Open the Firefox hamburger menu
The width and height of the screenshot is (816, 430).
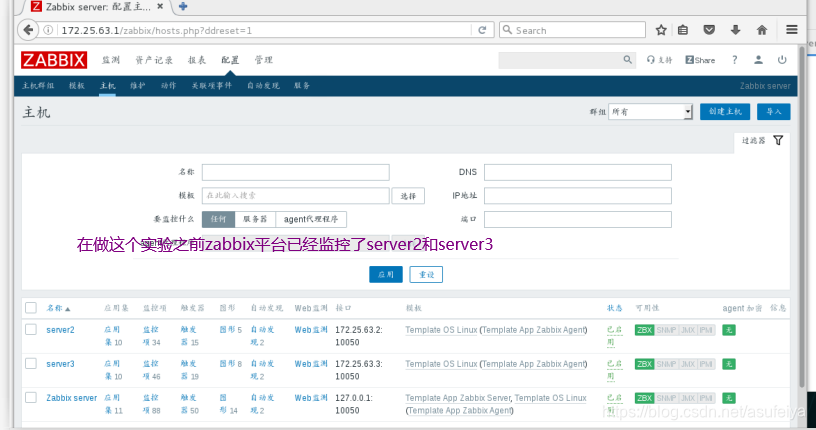(x=792, y=30)
